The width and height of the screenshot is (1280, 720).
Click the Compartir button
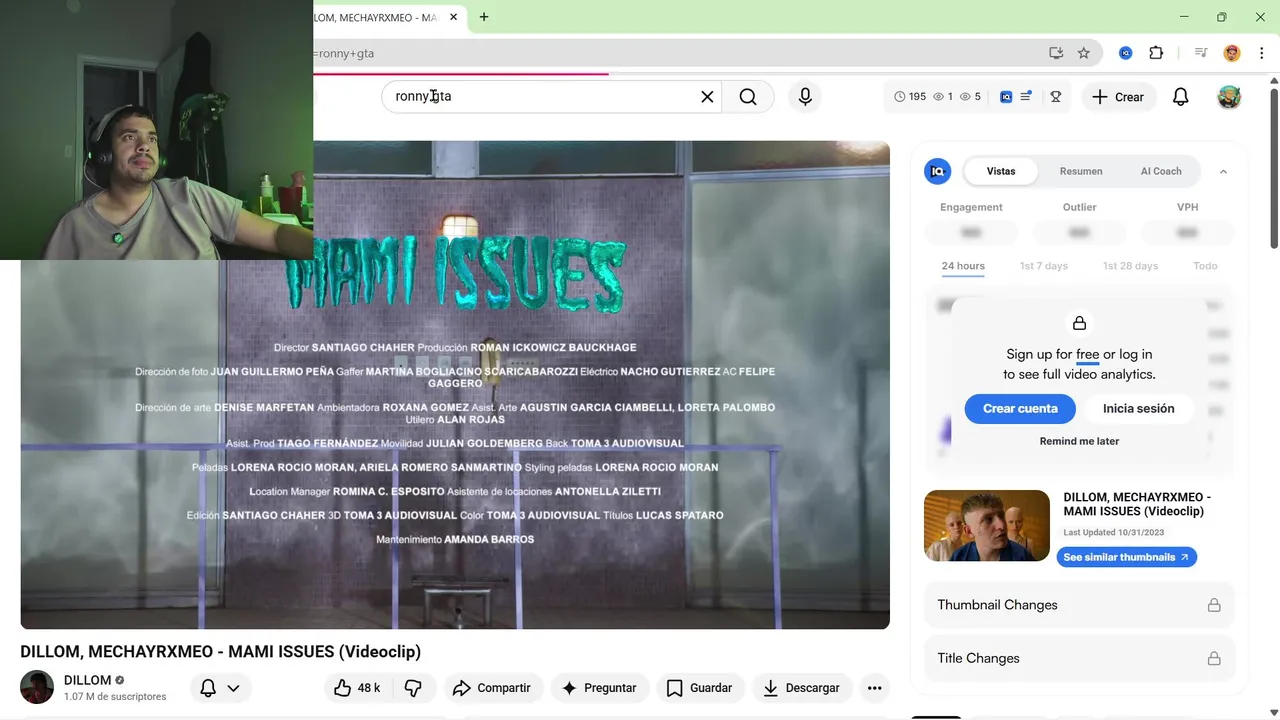[x=491, y=688]
